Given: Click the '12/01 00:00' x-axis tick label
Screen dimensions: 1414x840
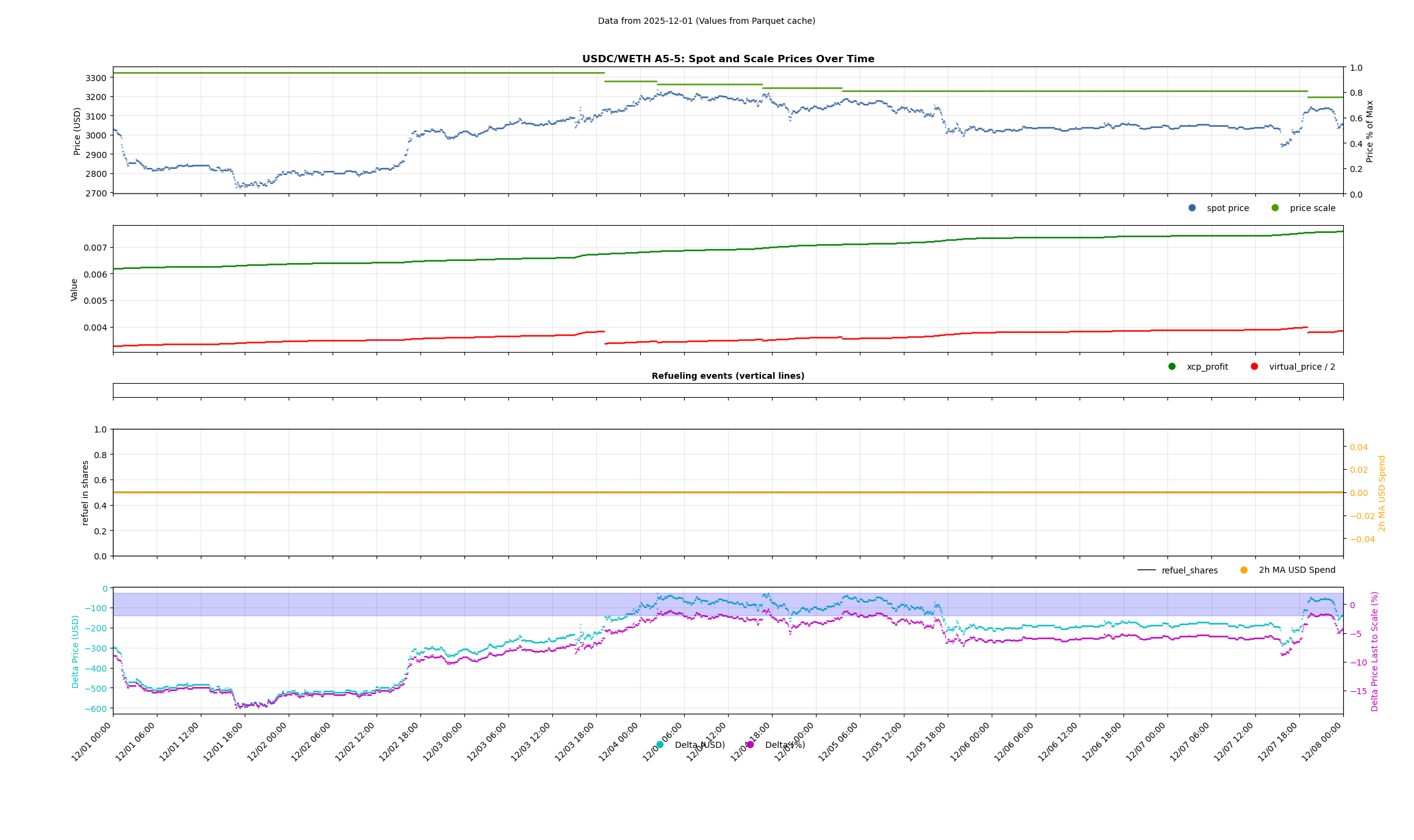Looking at the screenshot, I should [x=92, y=742].
